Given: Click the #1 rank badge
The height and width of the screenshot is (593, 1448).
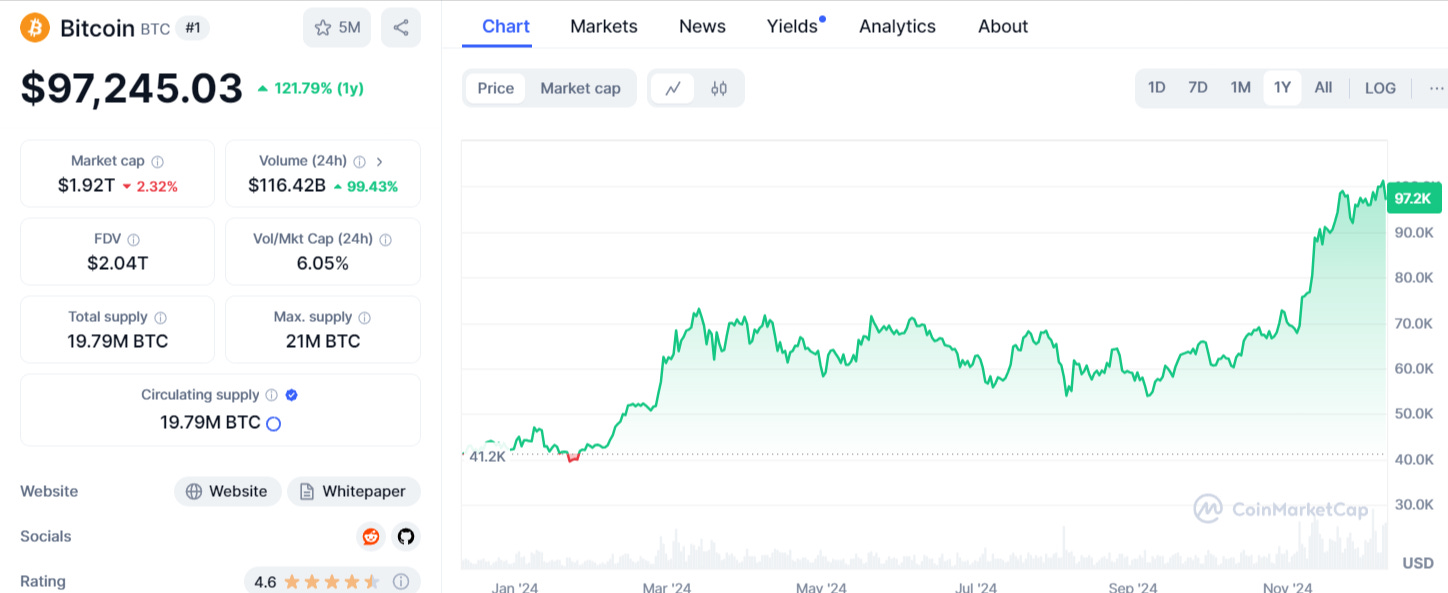Looking at the screenshot, I should [193, 28].
